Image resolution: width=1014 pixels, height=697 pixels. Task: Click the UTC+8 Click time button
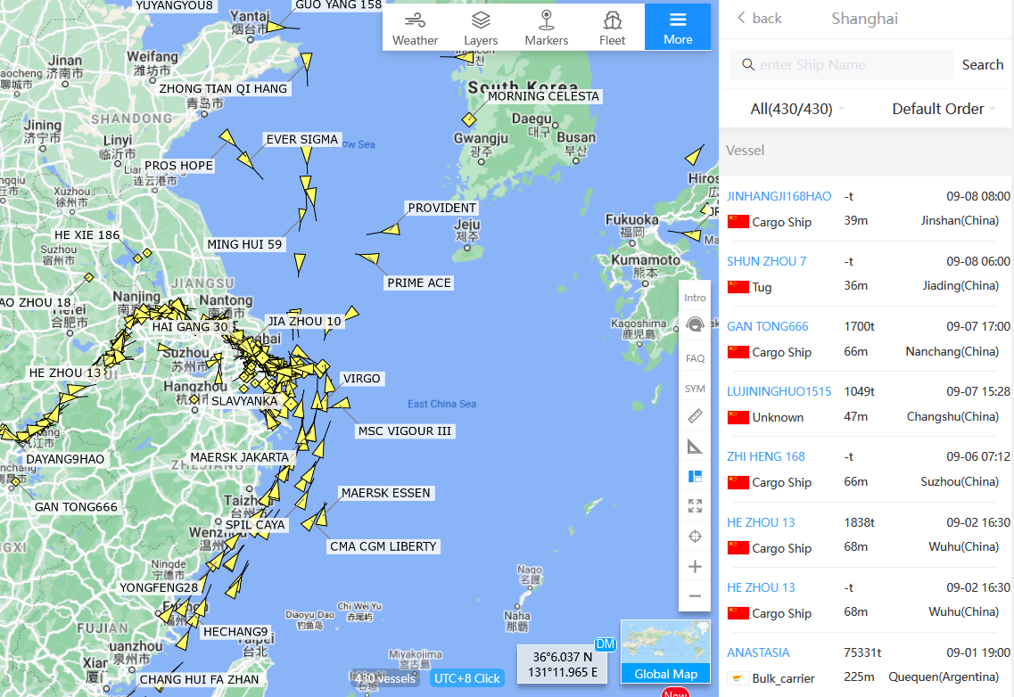pos(466,678)
